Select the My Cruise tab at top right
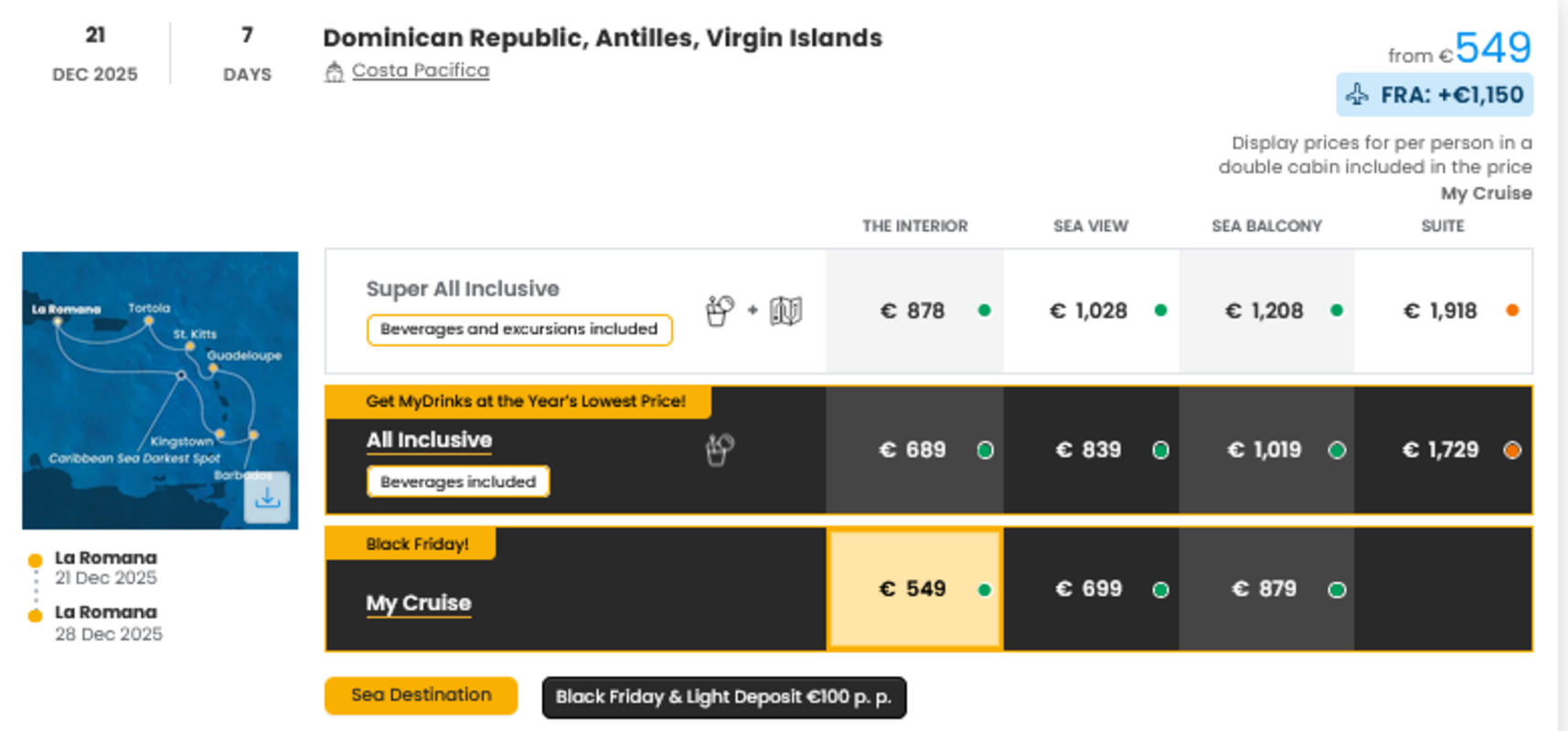The image size is (1568, 731). tap(1486, 193)
